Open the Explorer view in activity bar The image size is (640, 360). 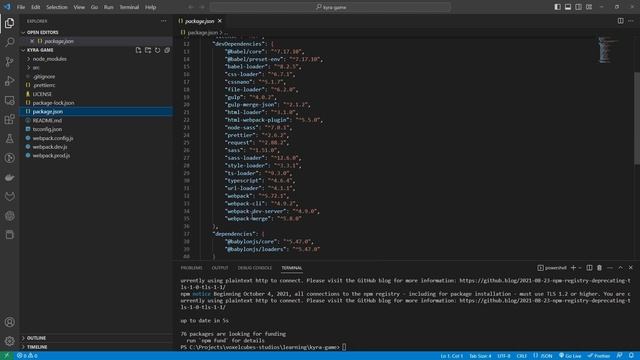coord(9,23)
